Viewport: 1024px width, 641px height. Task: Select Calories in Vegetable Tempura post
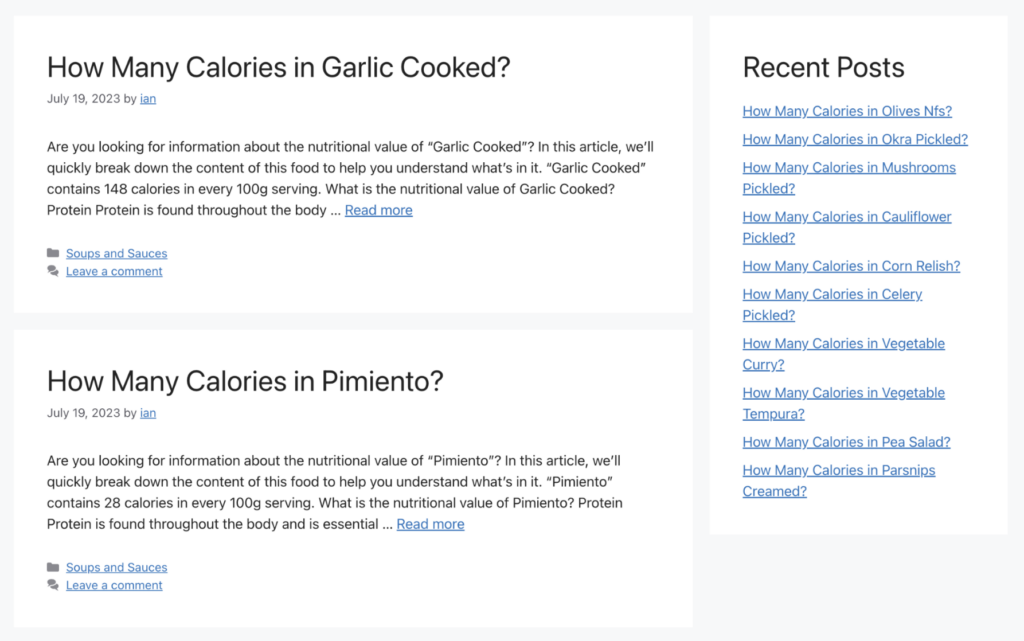click(844, 403)
